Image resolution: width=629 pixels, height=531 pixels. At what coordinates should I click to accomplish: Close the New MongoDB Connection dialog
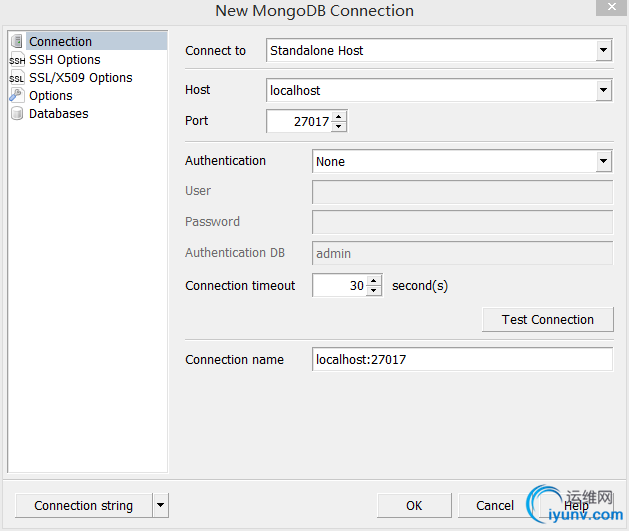[611, 7]
